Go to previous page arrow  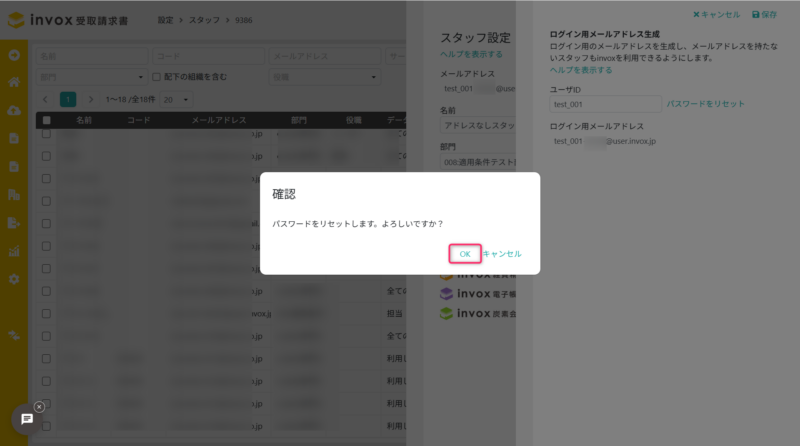(45, 100)
